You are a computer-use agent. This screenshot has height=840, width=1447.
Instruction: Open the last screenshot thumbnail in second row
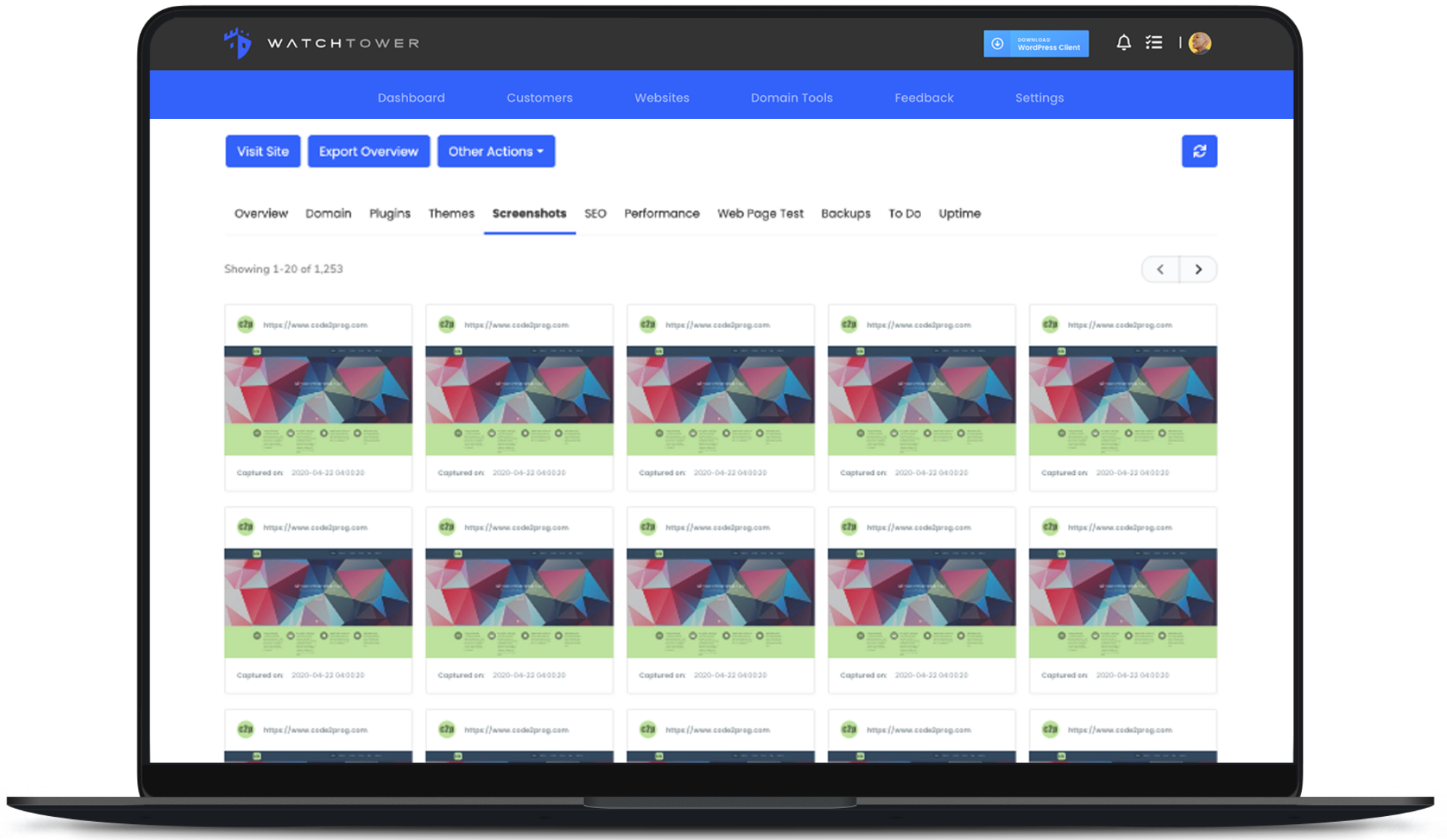tap(1122, 603)
